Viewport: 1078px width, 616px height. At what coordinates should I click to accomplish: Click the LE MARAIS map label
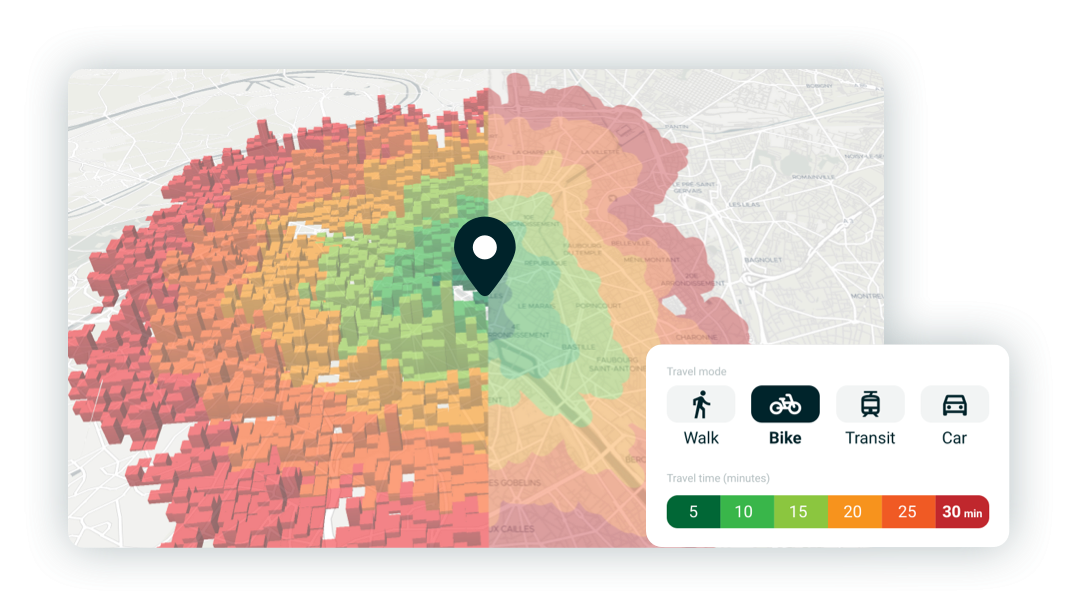point(536,305)
